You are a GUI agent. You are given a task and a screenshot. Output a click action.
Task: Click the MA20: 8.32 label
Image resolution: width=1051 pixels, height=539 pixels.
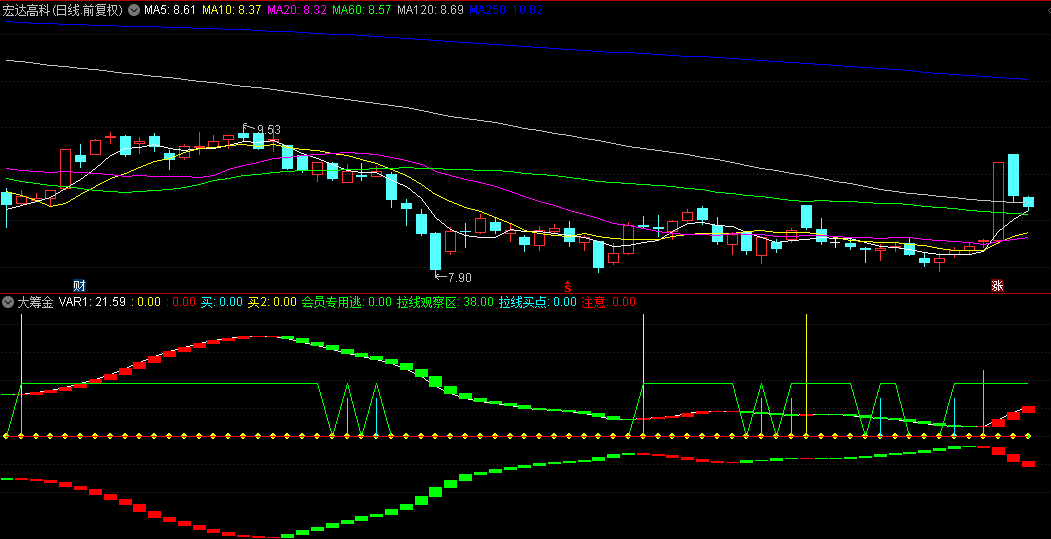(297, 10)
